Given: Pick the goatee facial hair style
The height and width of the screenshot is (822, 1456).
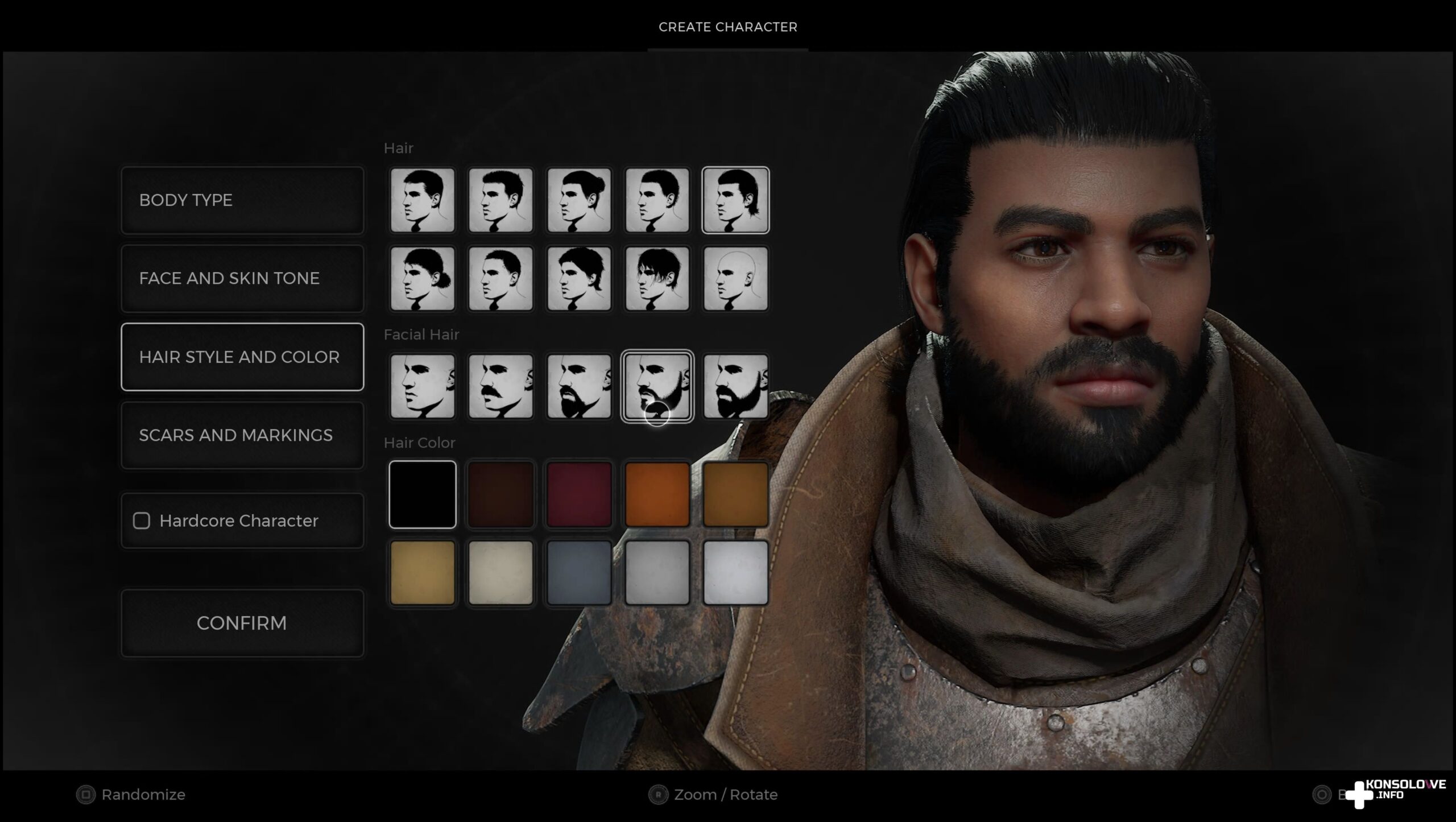Looking at the screenshot, I should click(578, 386).
